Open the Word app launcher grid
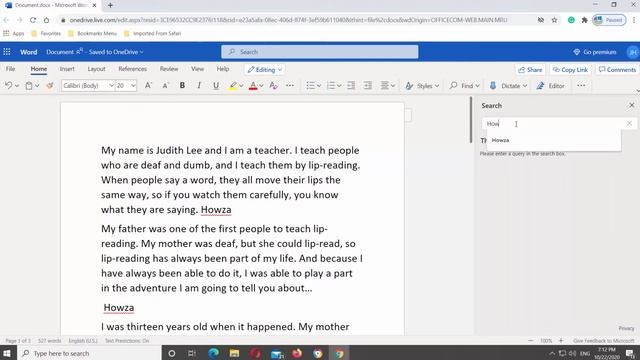 (7, 52)
